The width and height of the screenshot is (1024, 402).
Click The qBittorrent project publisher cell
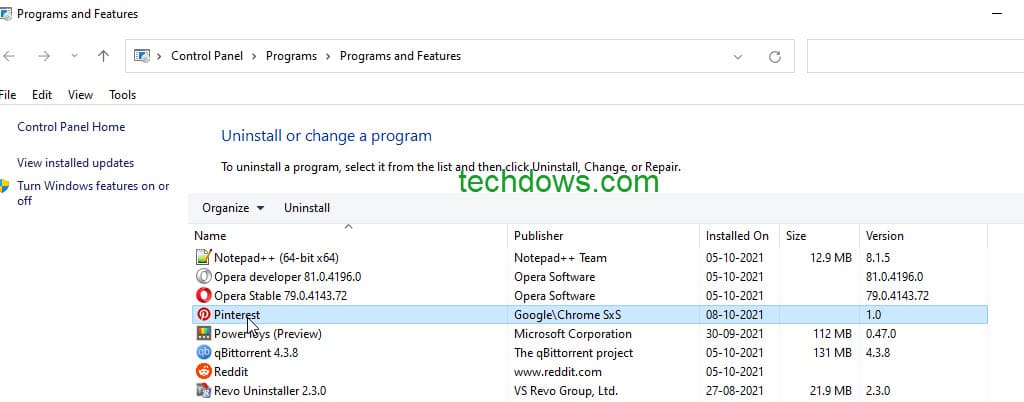(573, 352)
